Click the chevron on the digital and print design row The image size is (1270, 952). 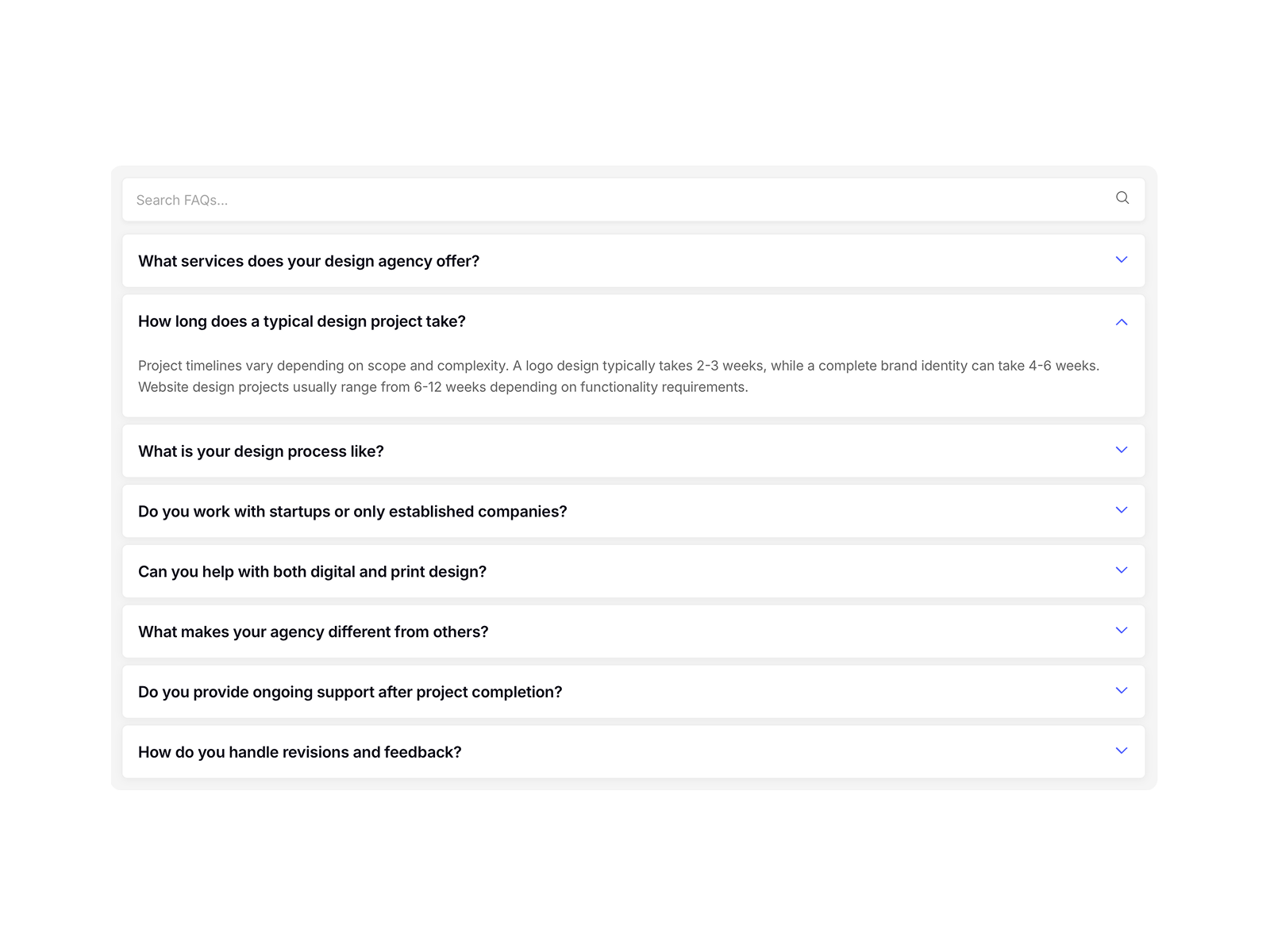coord(1122,570)
